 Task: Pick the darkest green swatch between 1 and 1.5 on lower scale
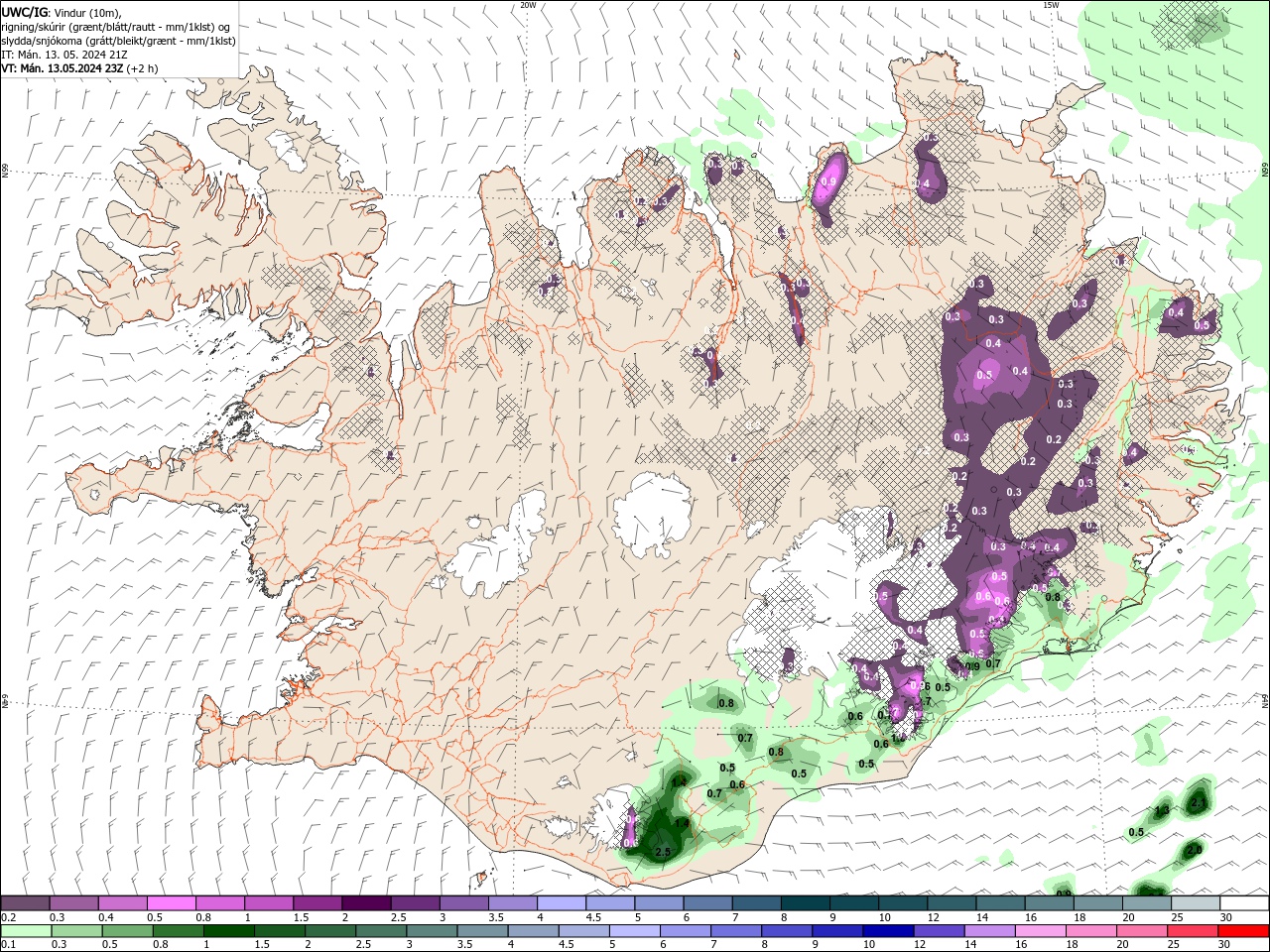(230, 931)
